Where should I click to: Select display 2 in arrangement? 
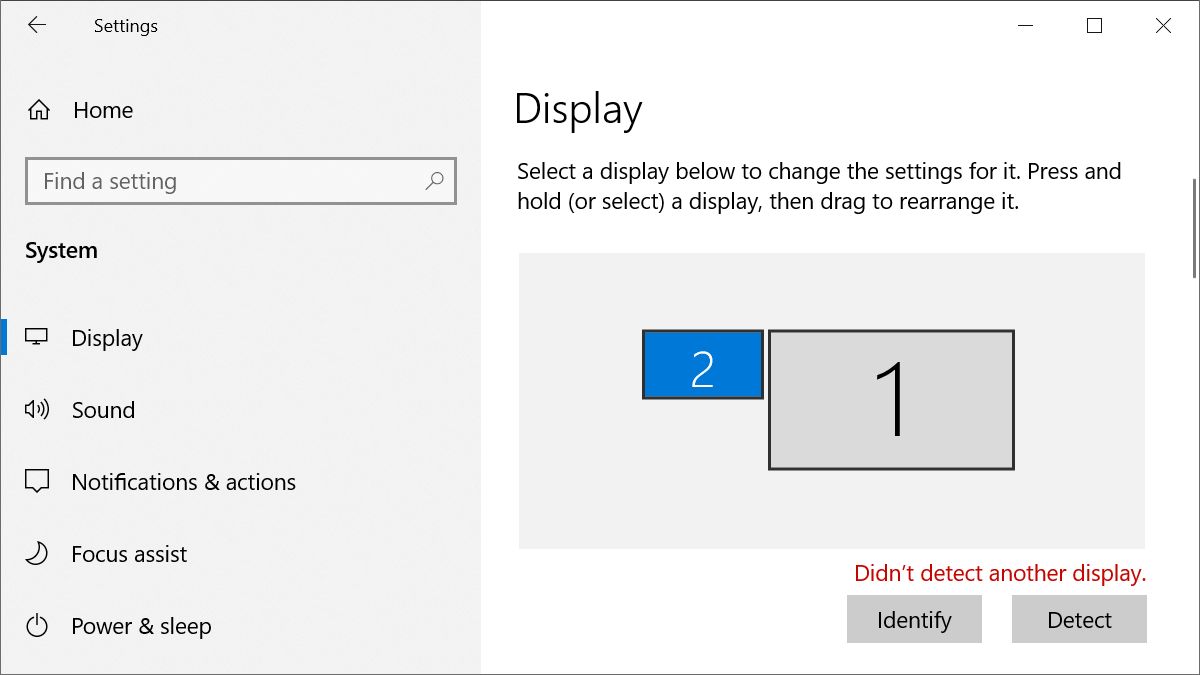702,365
